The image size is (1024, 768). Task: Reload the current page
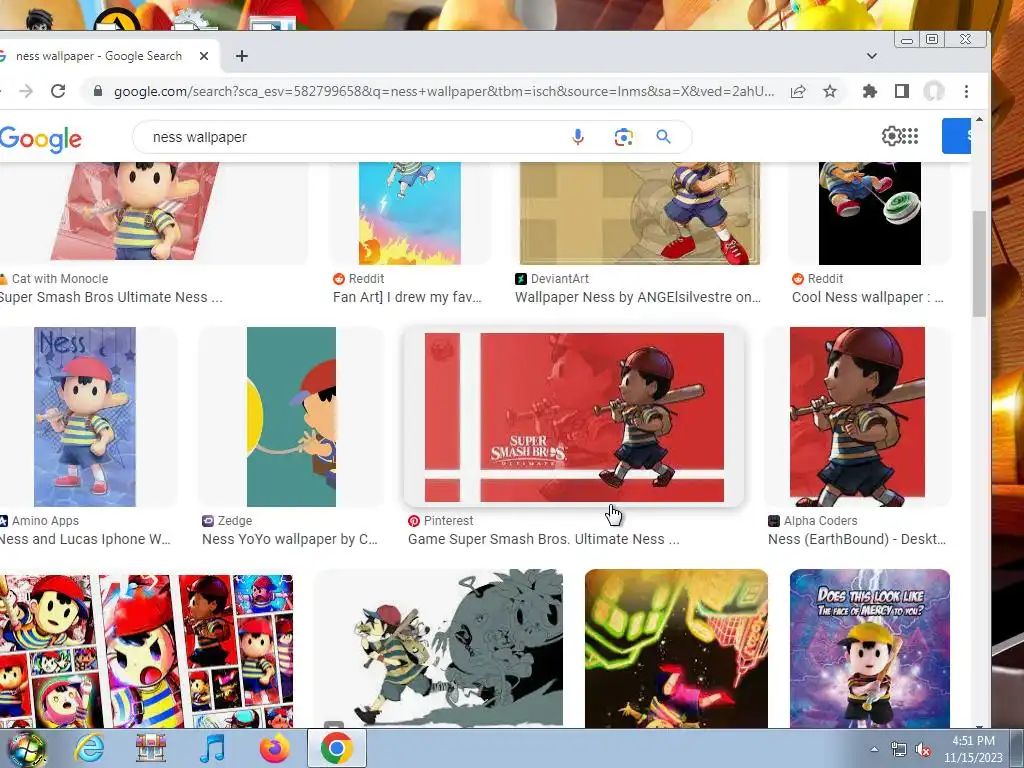[58, 91]
